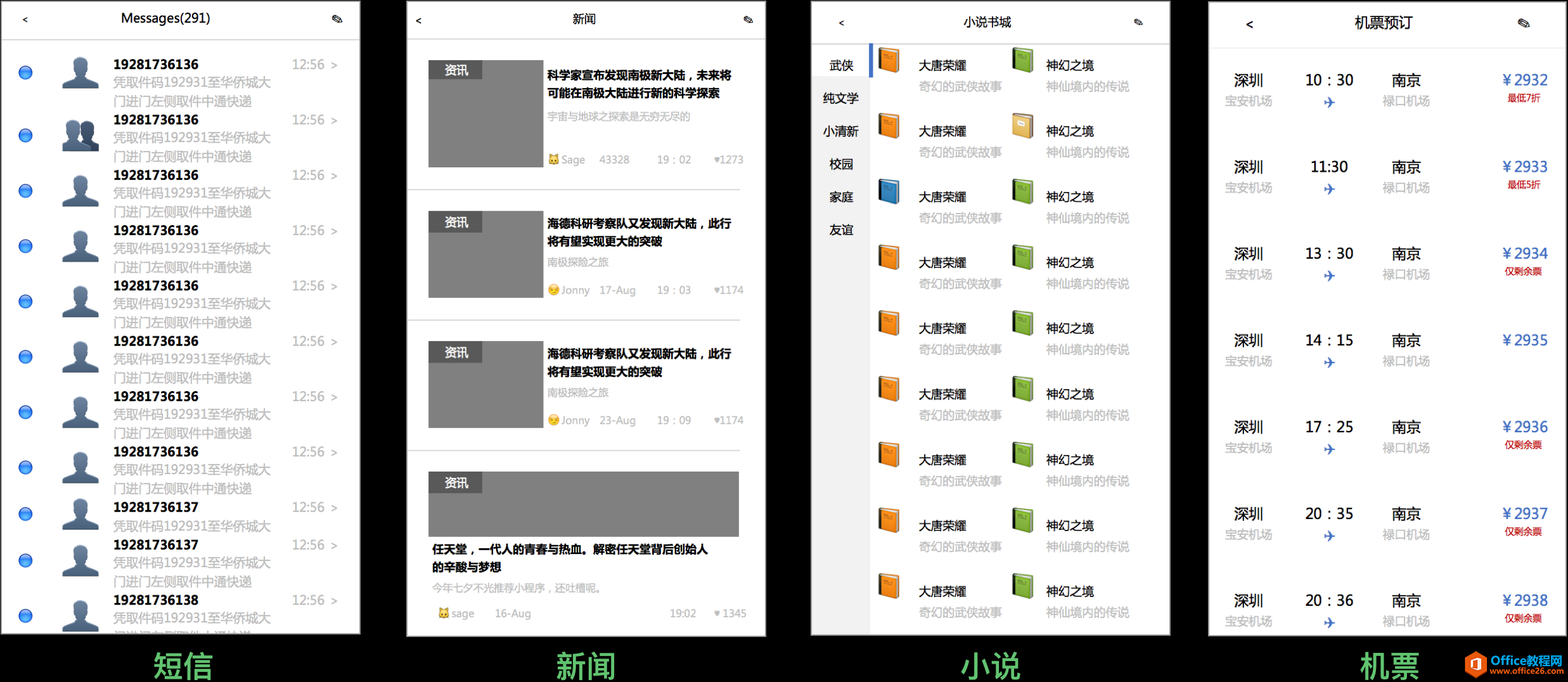The width and height of the screenshot is (1568, 682).
Task: Tap the plane icon under the 20:36 flight
Action: coord(1329,623)
